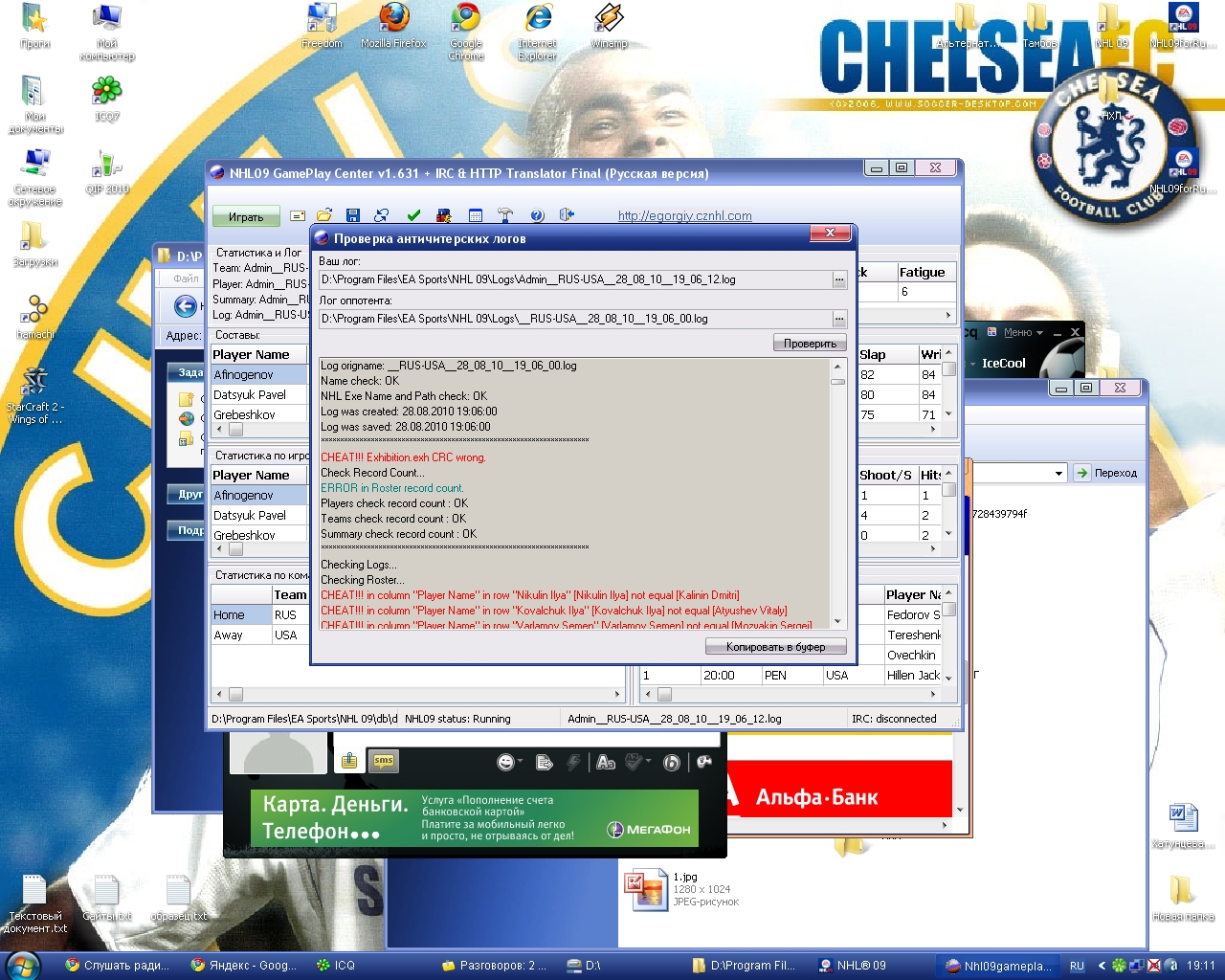The width and height of the screenshot is (1225, 980).
Task: Click the exit door toolbar icon
Action: tap(567, 215)
